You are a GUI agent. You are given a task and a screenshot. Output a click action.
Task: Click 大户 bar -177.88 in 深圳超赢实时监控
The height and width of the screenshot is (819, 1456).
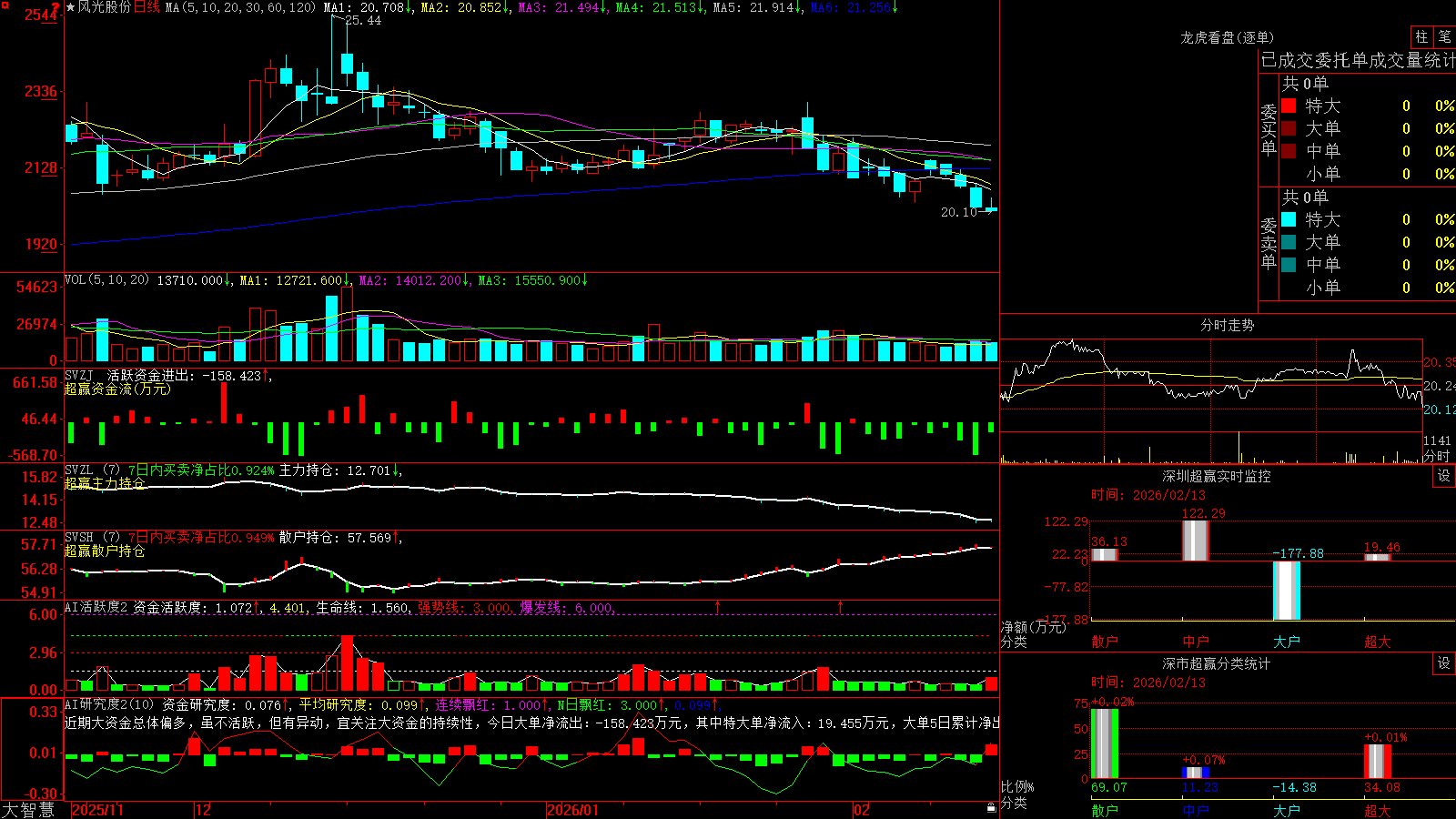click(x=1287, y=591)
